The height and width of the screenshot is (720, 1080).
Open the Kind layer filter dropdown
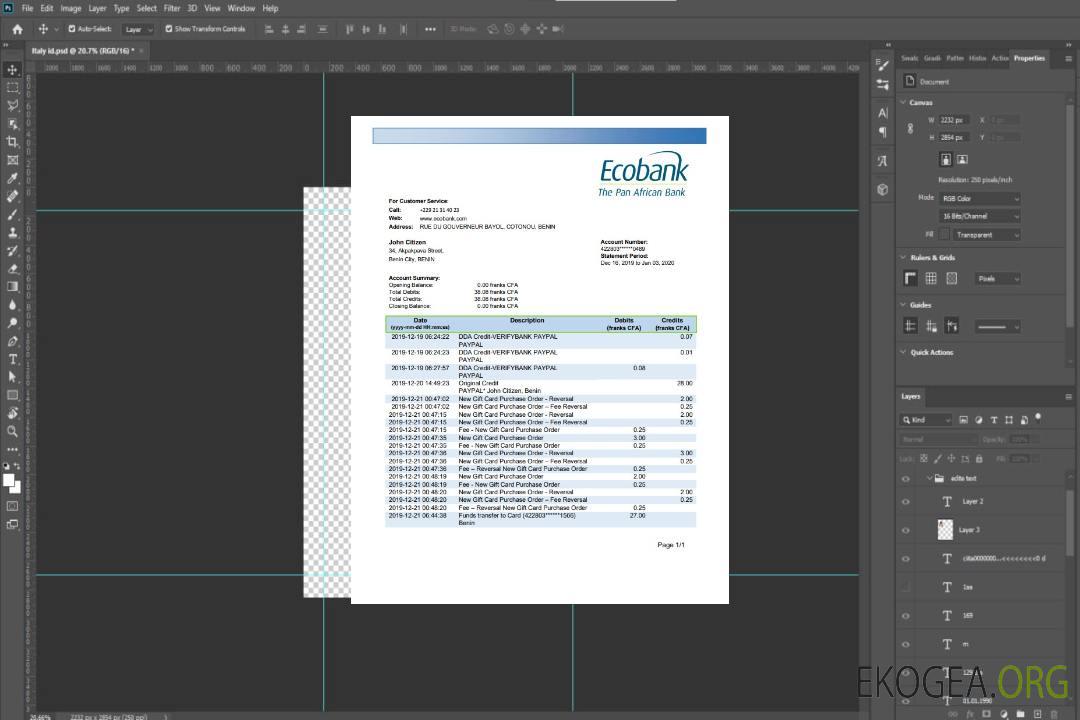point(926,420)
